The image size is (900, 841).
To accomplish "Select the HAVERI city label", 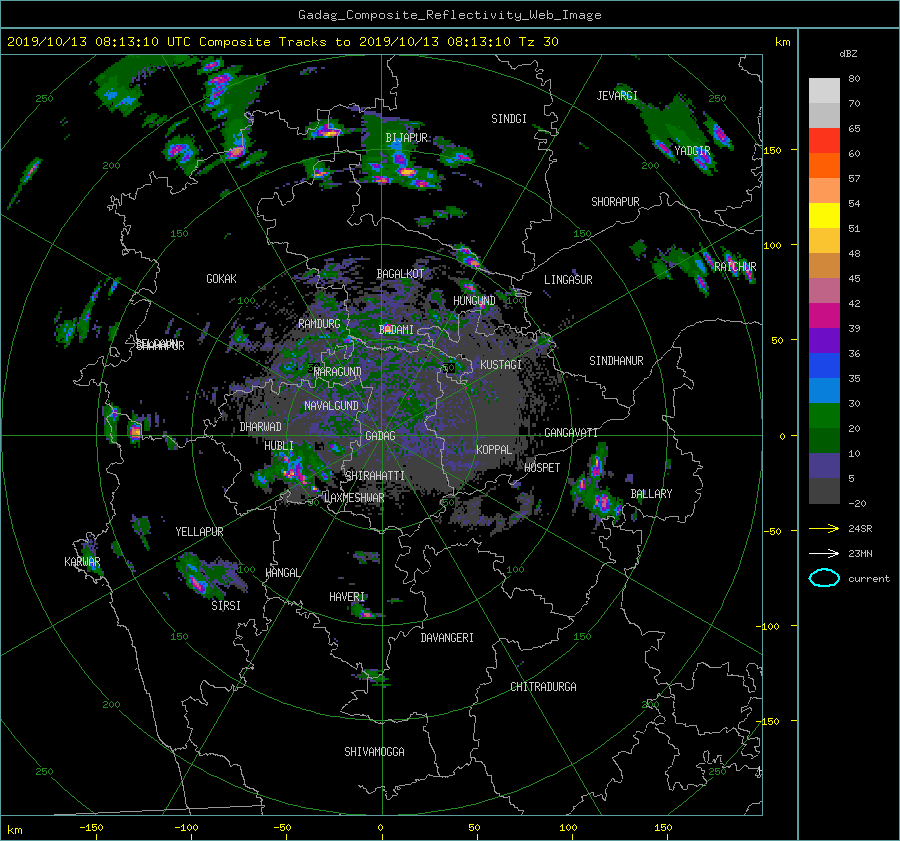I will (347, 597).
